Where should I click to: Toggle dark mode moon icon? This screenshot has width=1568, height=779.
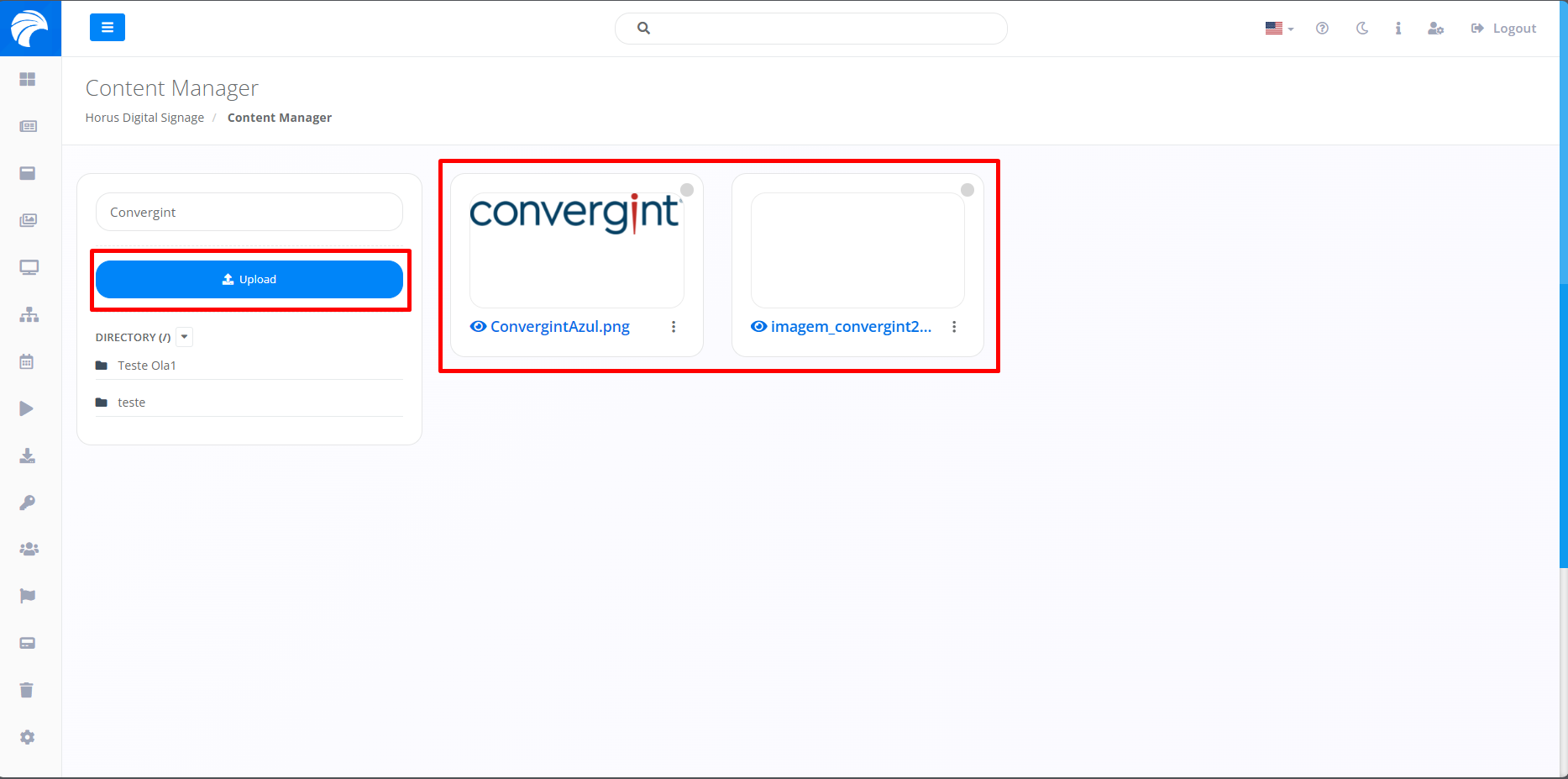1361,29
